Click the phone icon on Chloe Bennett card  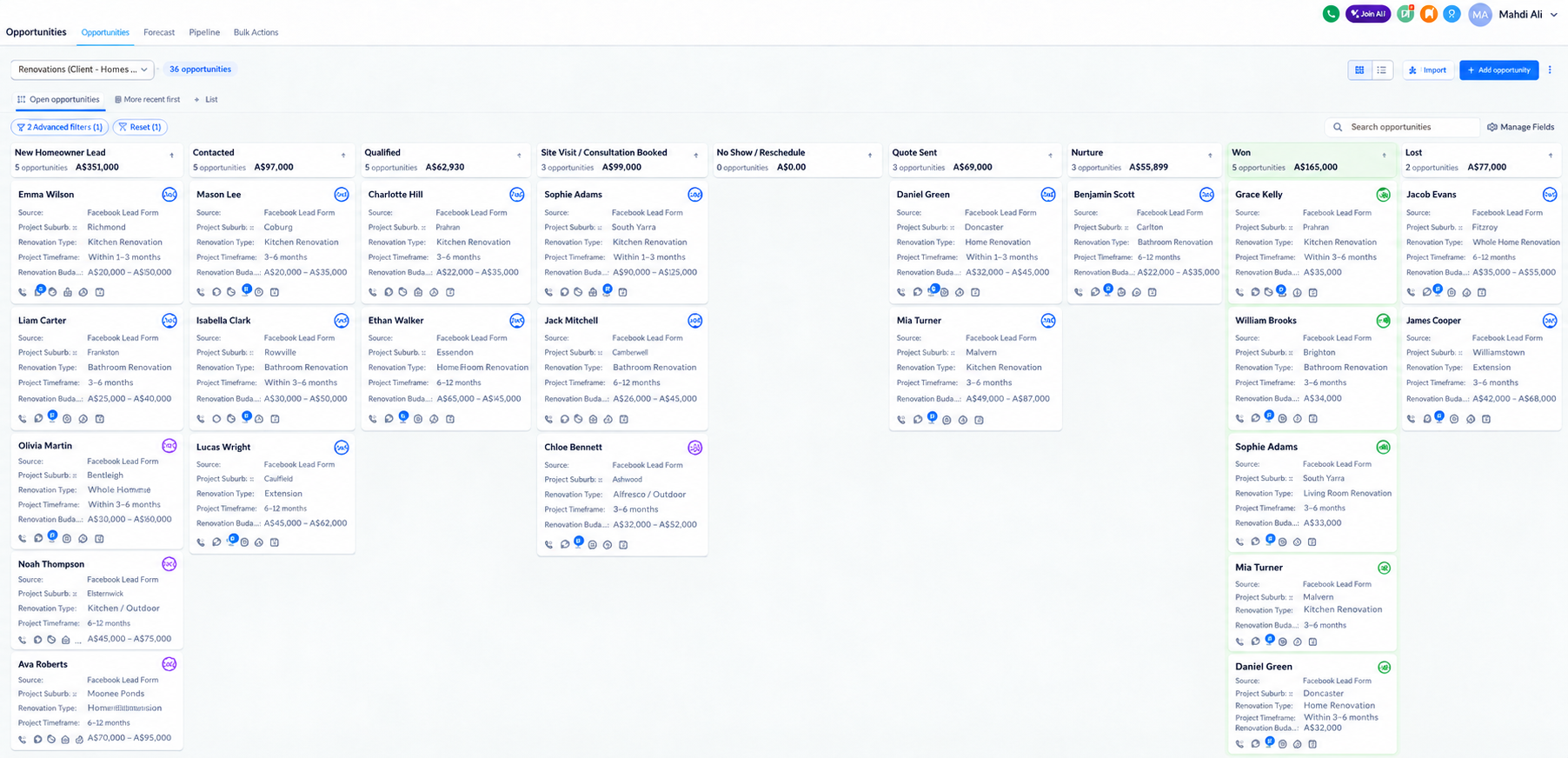(548, 545)
